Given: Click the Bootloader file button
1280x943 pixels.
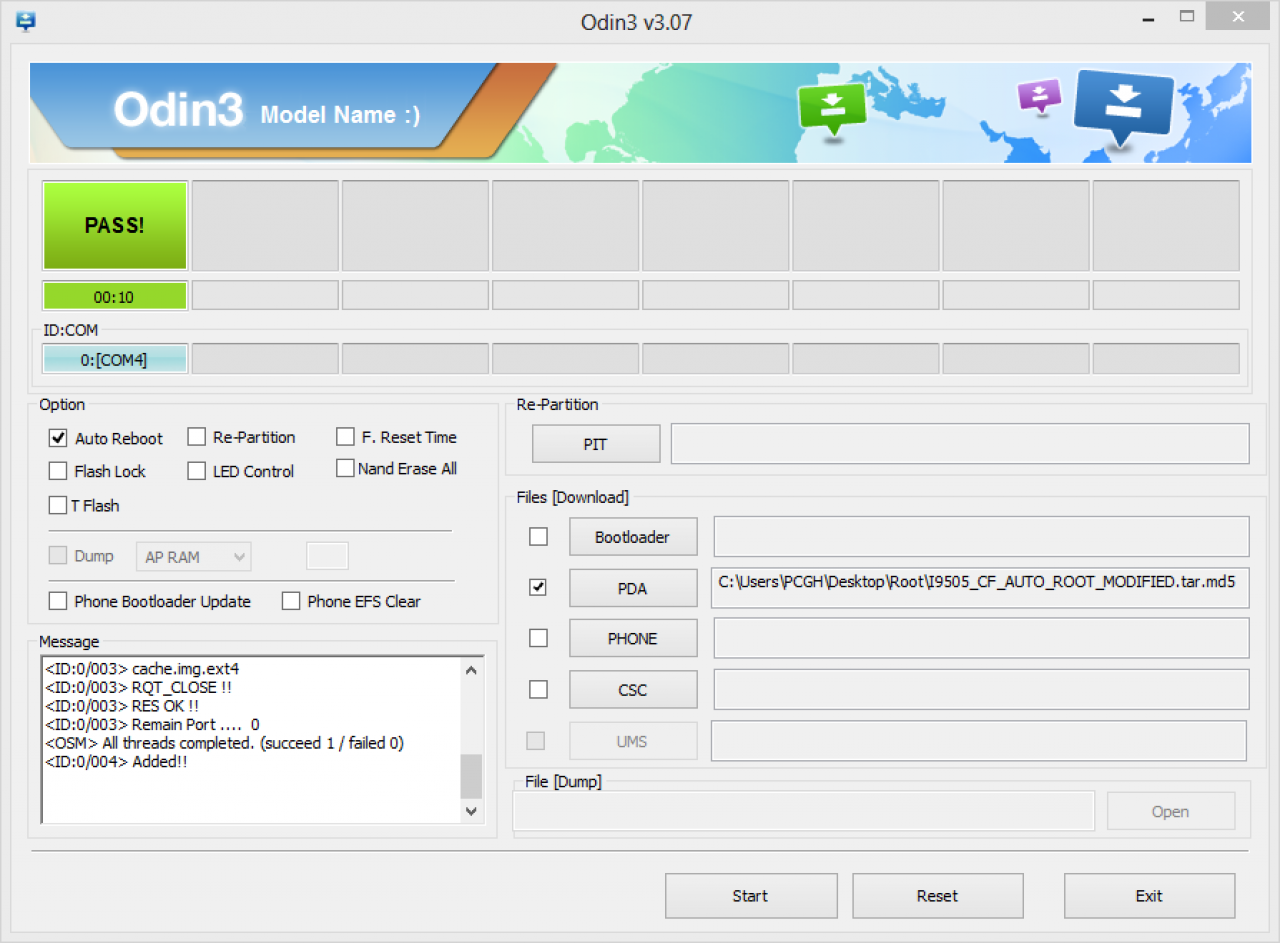Looking at the screenshot, I should click(633, 537).
